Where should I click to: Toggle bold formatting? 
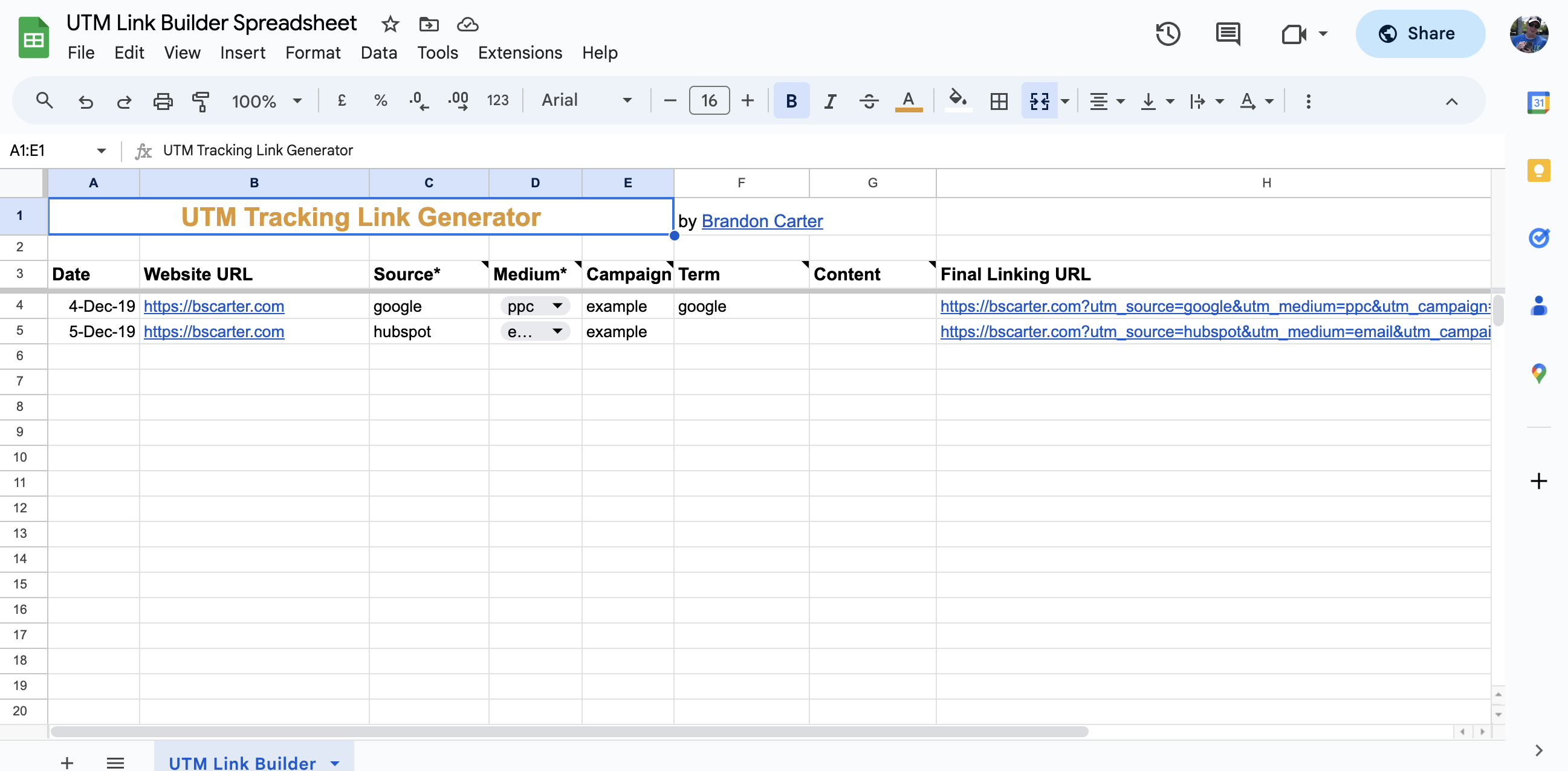(791, 101)
